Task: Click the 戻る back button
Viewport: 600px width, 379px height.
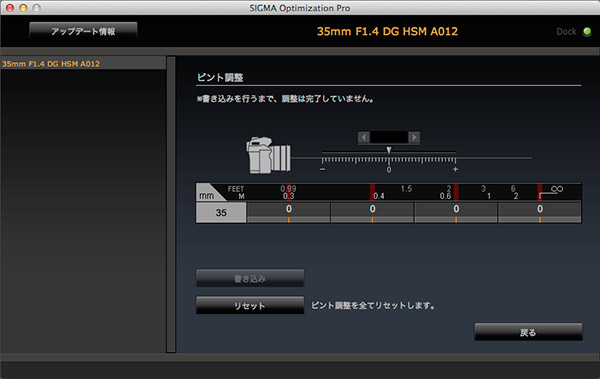Action: click(528, 332)
